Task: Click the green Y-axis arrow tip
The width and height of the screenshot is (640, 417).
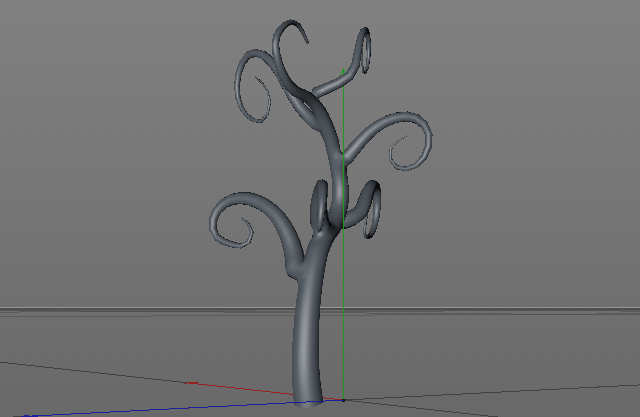Action: tap(343, 72)
